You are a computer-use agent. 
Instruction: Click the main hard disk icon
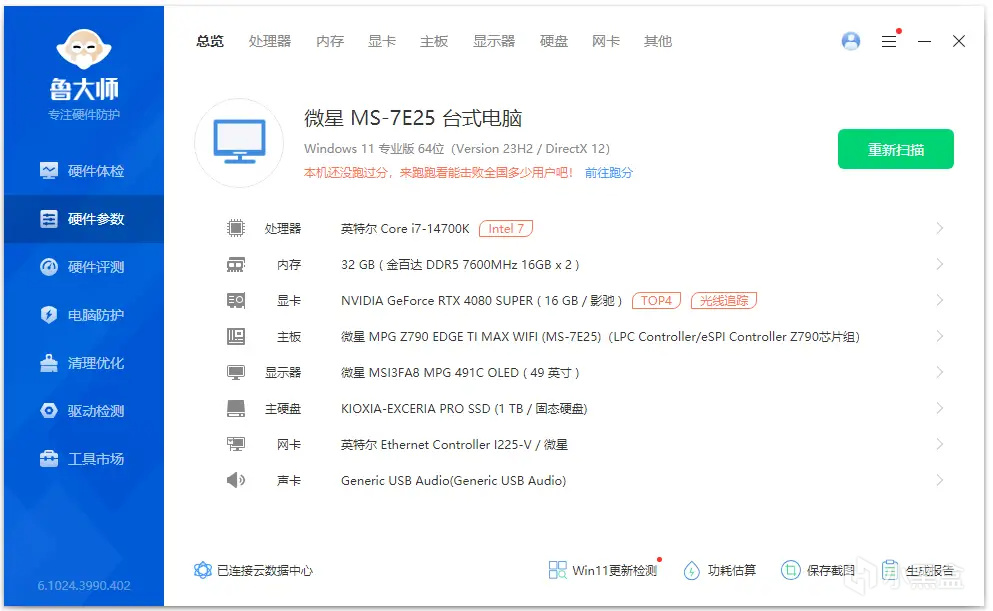point(236,408)
